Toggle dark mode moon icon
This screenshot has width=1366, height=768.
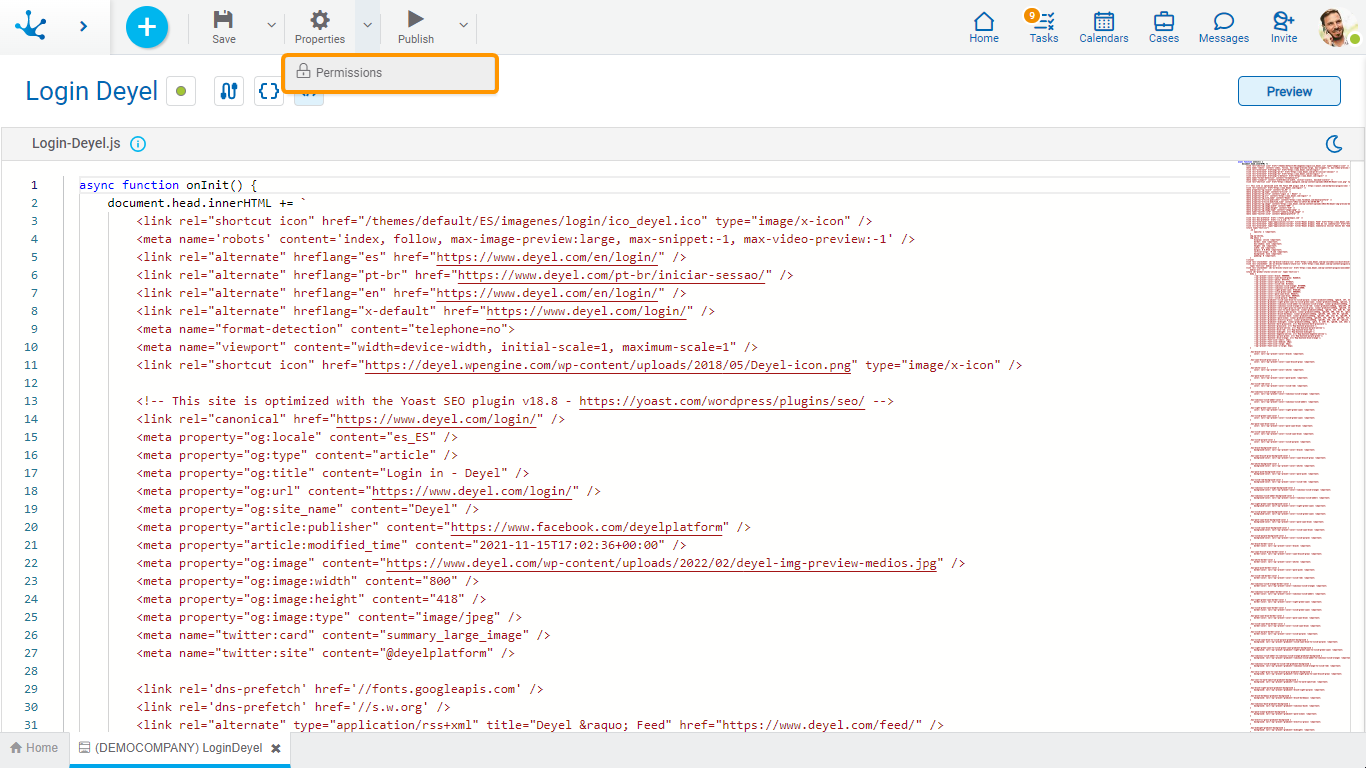point(1333,144)
